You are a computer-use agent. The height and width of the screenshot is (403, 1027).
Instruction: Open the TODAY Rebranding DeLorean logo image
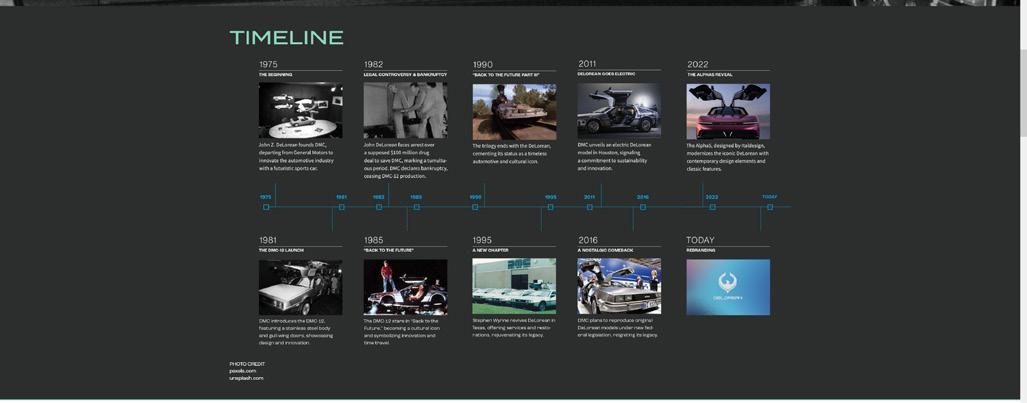tap(728, 287)
